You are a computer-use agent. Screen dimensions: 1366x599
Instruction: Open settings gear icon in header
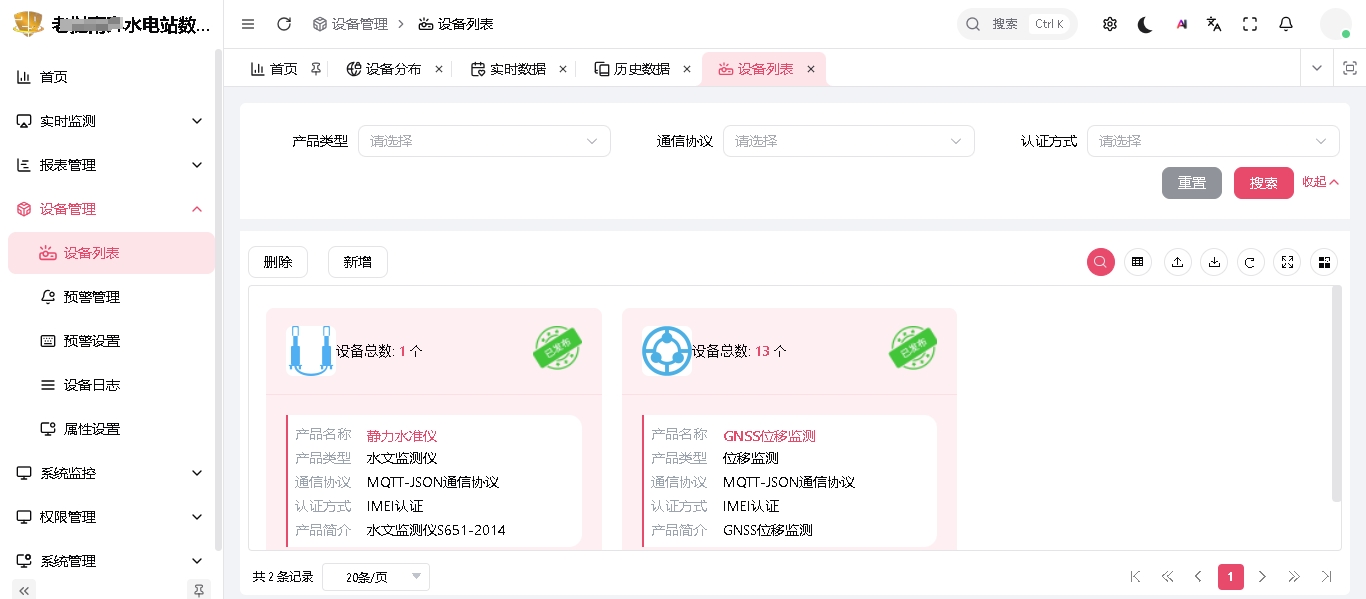coord(1109,24)
